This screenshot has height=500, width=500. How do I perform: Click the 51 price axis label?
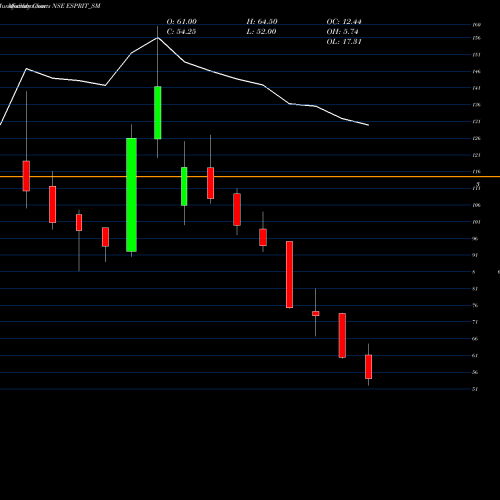(475, 389)
